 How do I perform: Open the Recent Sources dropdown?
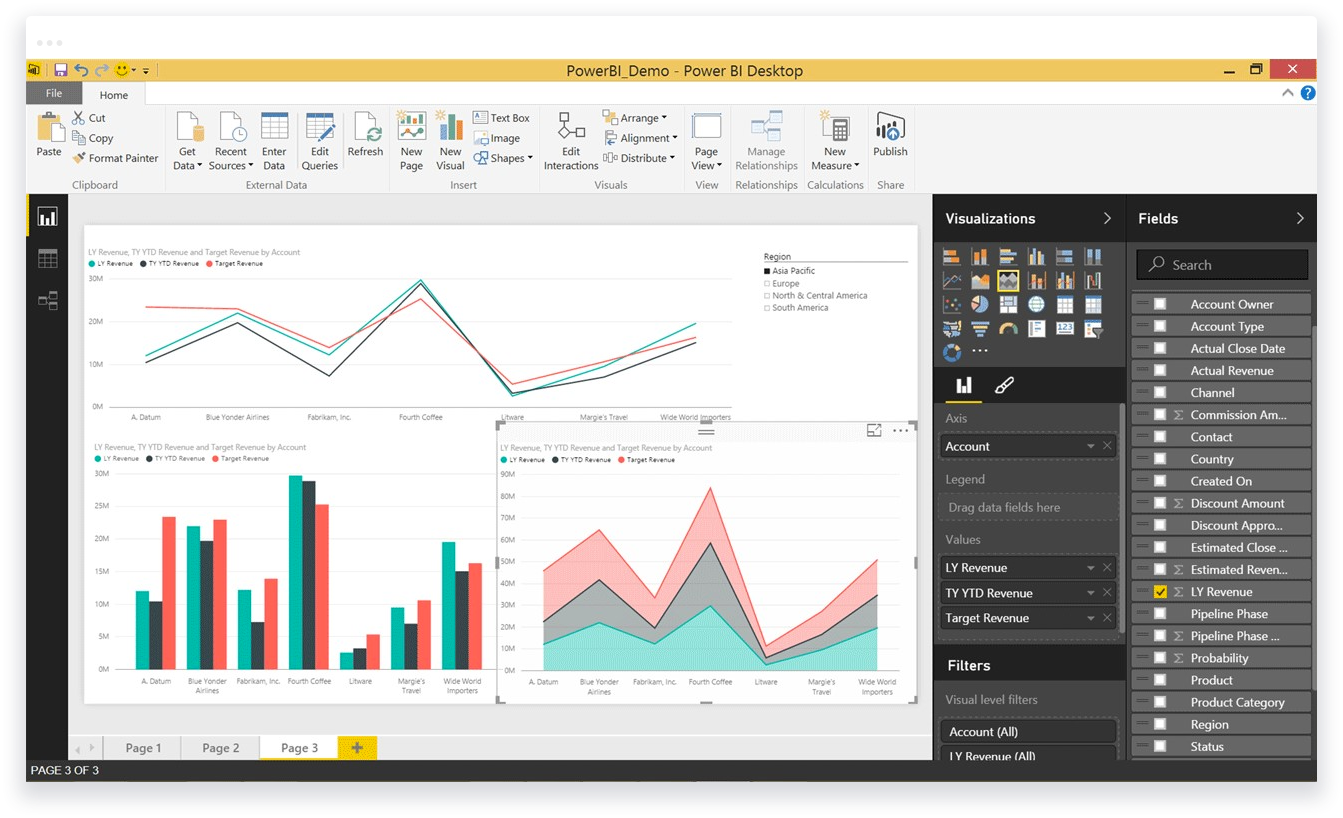point(231,140)
